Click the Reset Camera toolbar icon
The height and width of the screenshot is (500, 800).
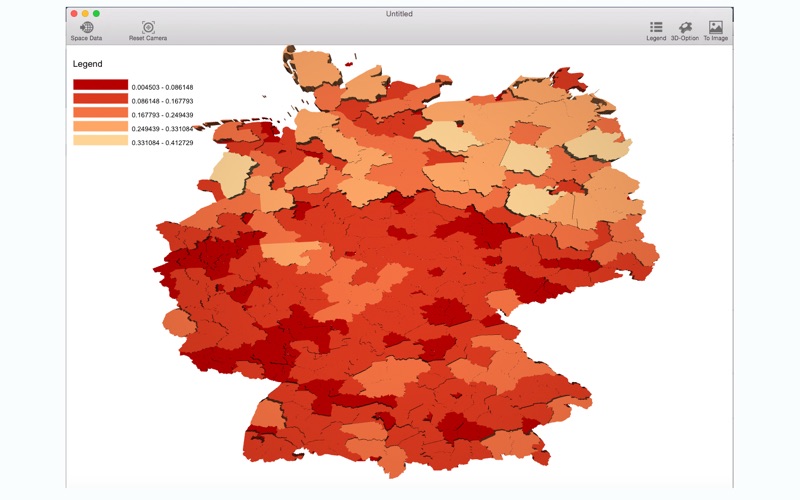[x=148, y=28]
